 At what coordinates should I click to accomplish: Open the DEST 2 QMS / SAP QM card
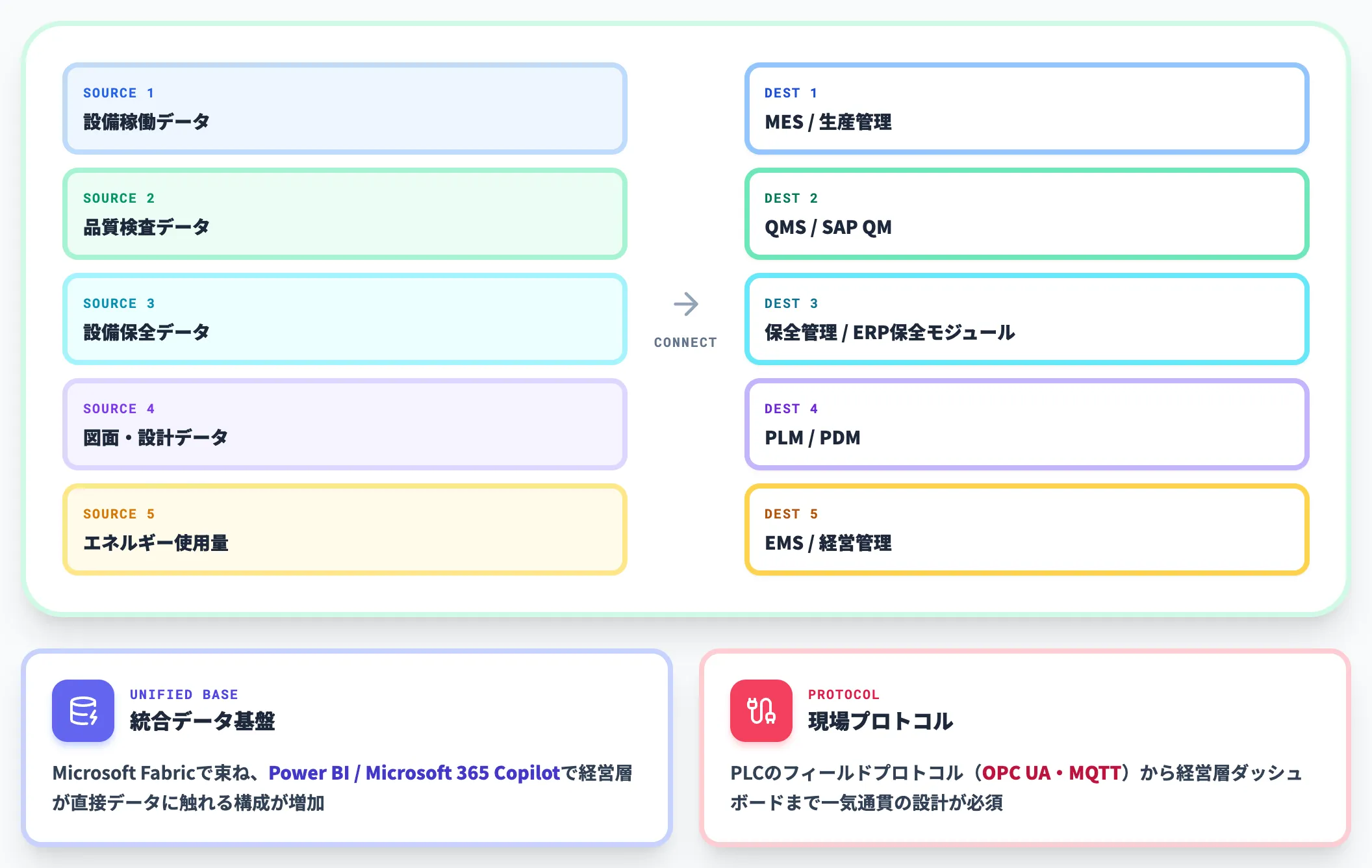(1026, 214)
